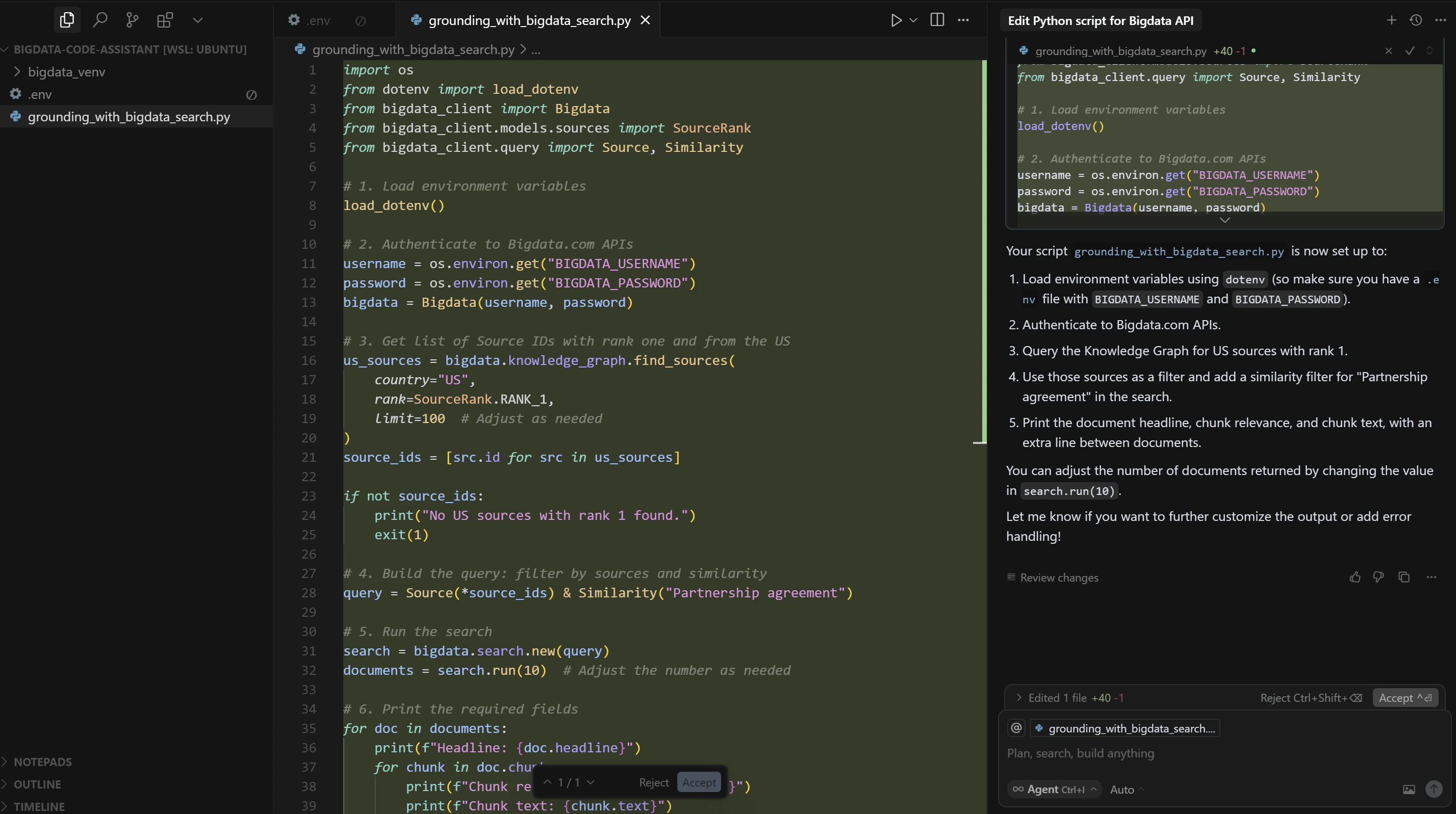Screen dimensions: 1456x814
Task: Click the breadcrumb ellipsis segment
Action: point(536,50)
